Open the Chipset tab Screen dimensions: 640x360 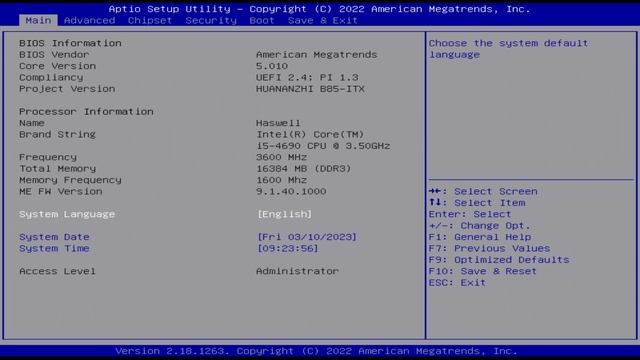pos(150,20)
